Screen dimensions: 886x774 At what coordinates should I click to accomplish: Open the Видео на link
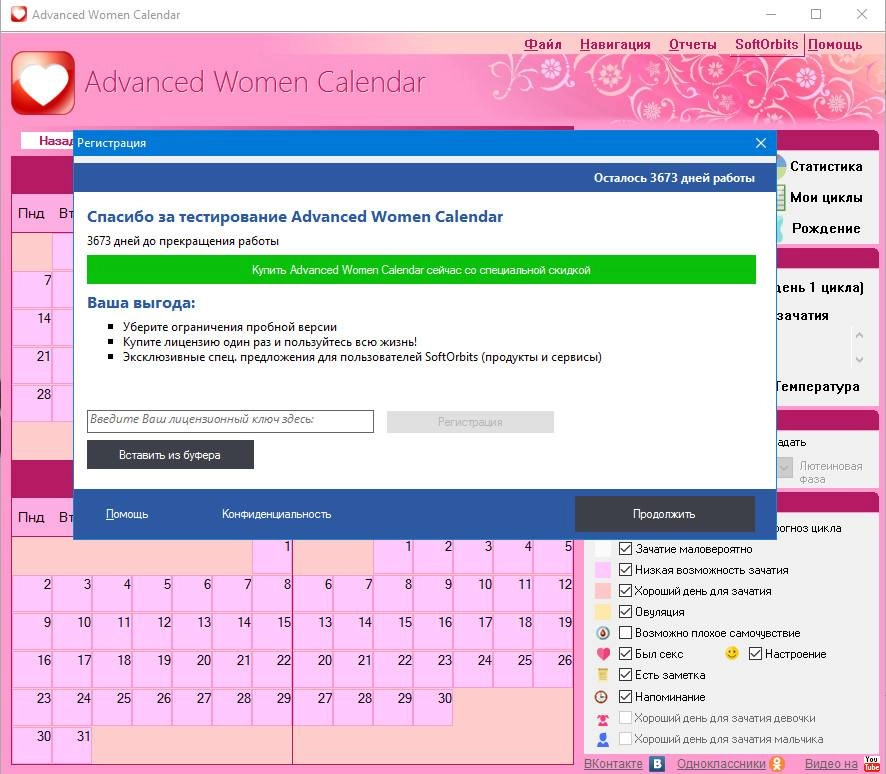pyautogui.click(x=831, y=764)
